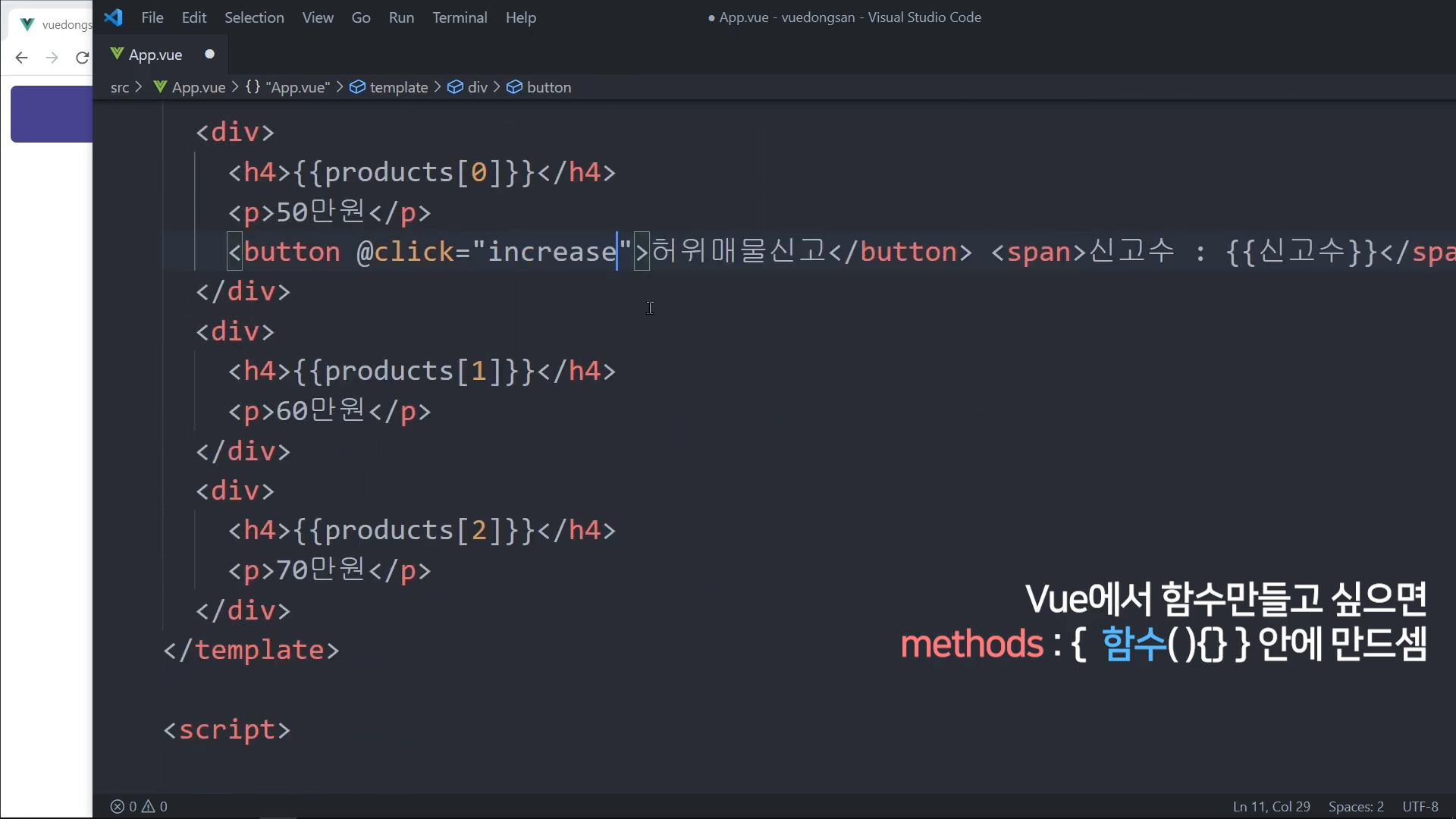Change indentation via Spaces: 2

click(x=1356, y=807)
